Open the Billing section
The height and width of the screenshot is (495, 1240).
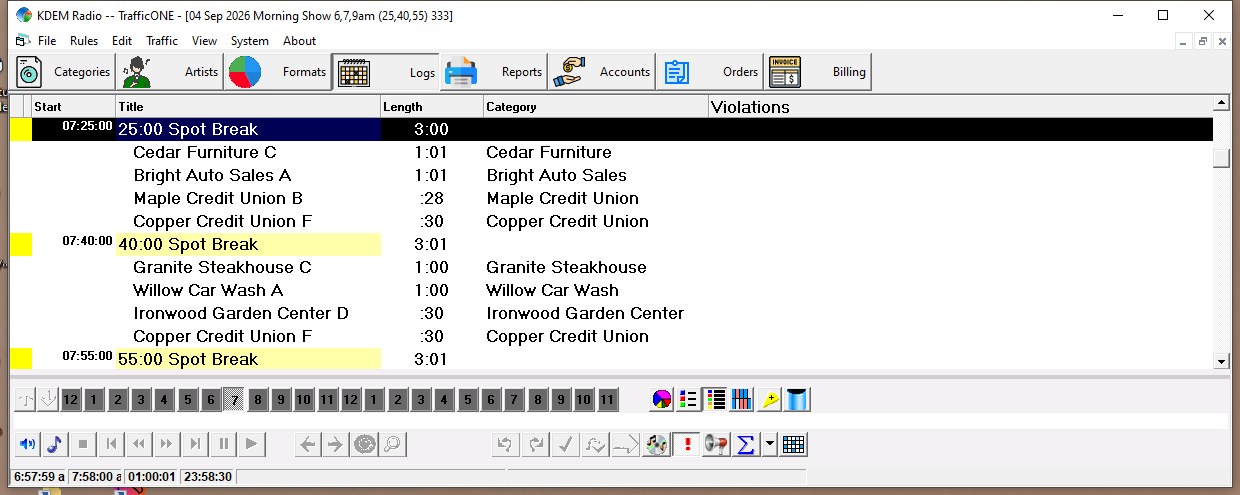(x=818, y=72)
